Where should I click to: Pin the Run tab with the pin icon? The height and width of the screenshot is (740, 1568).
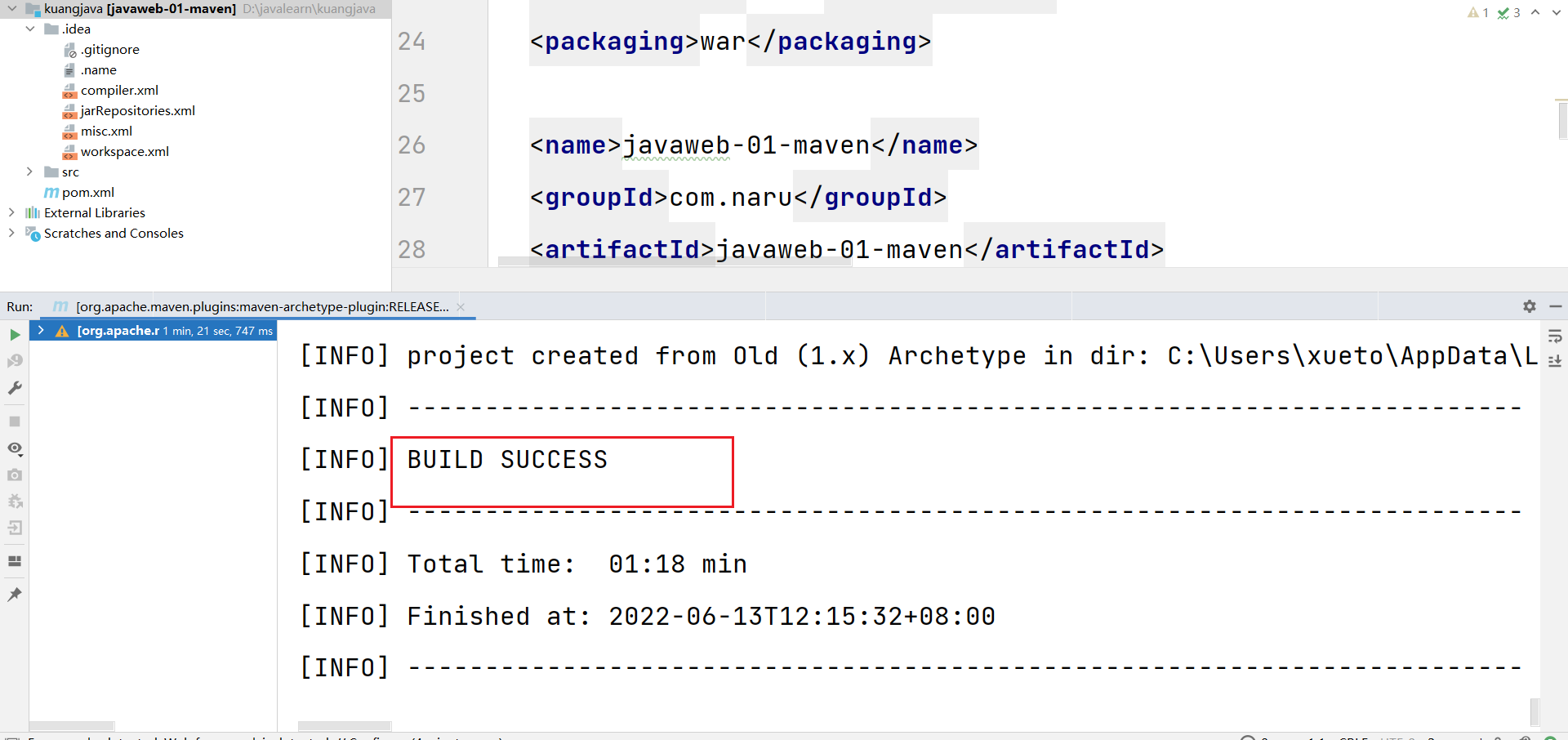click(x=15, y=595)
